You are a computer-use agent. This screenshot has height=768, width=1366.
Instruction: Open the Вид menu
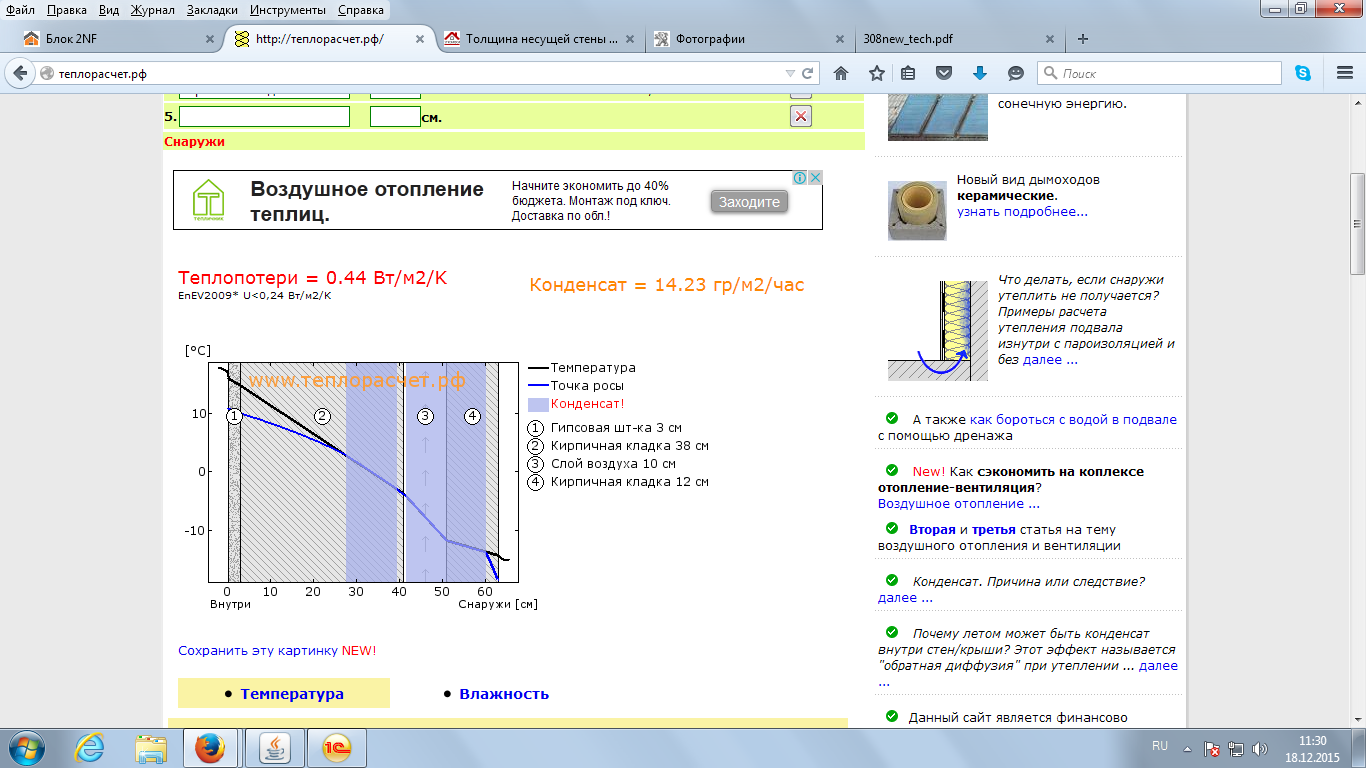110,10
